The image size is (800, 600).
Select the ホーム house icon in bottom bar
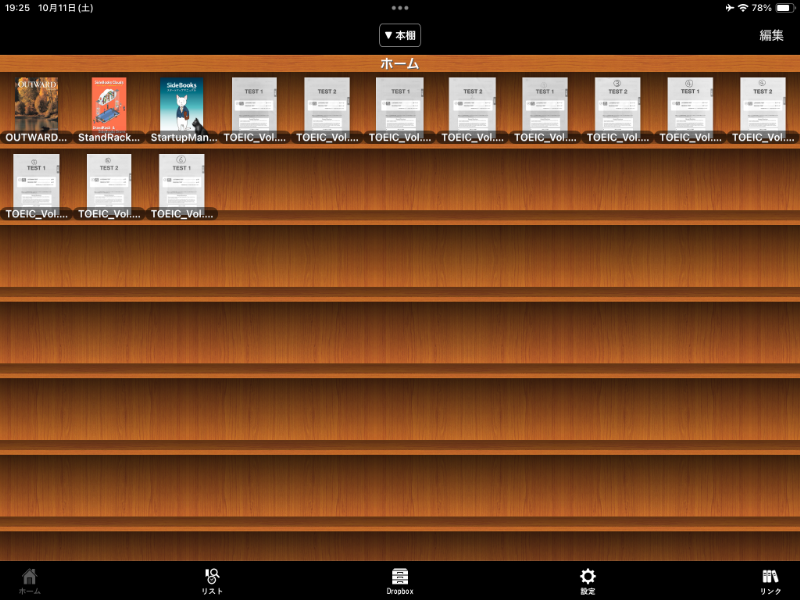30,577
